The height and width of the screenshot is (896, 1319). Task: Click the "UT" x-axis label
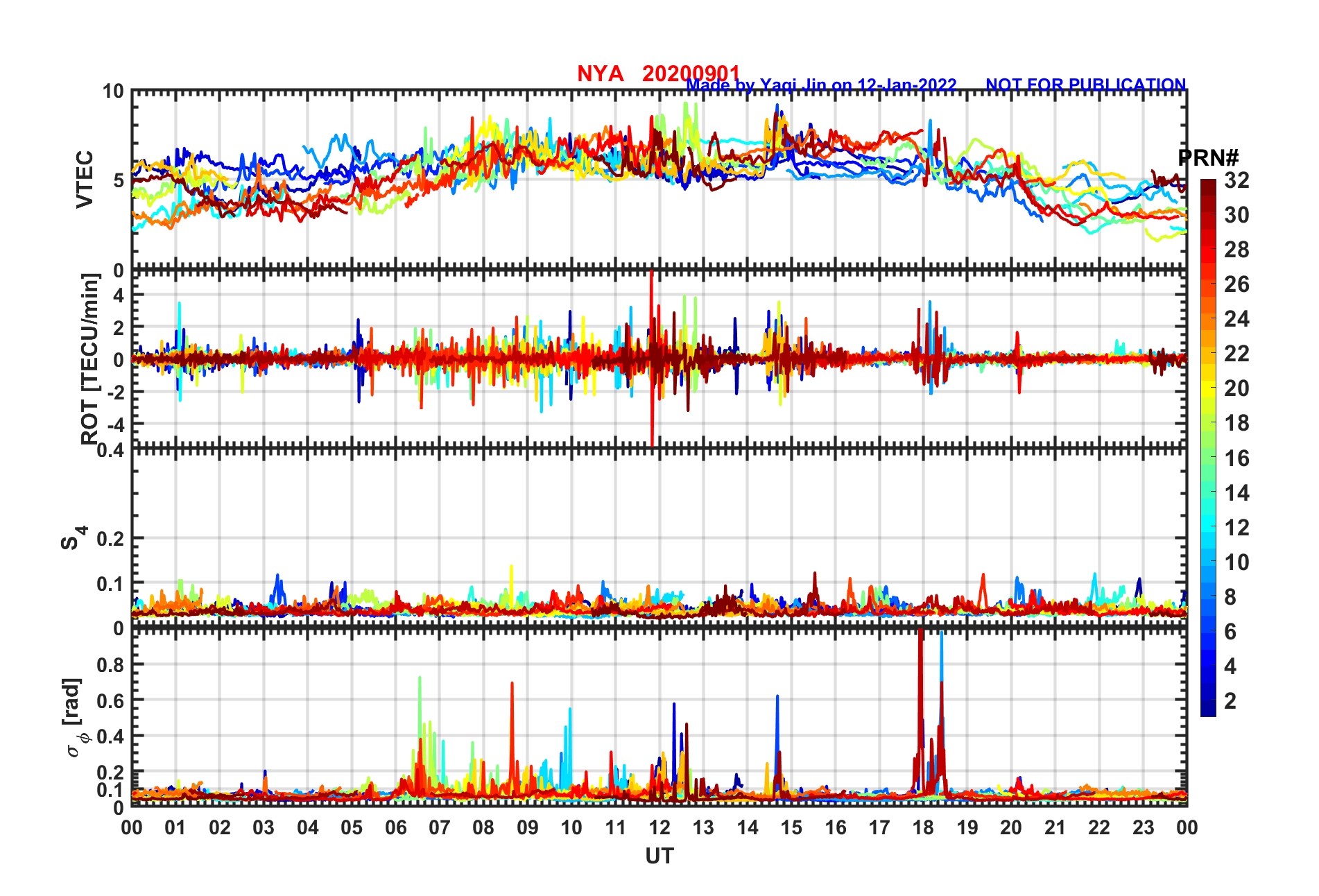(x=659, y=856)
